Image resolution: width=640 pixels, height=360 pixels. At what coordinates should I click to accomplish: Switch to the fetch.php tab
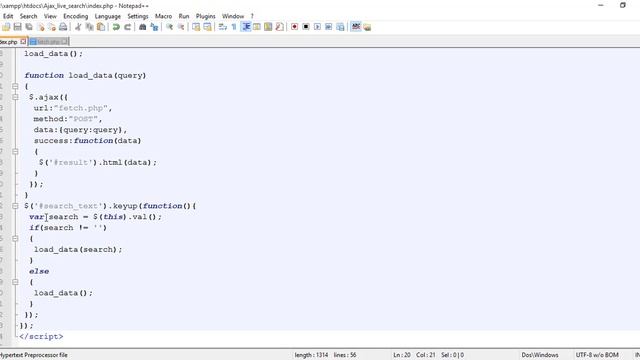pos(49,42)
